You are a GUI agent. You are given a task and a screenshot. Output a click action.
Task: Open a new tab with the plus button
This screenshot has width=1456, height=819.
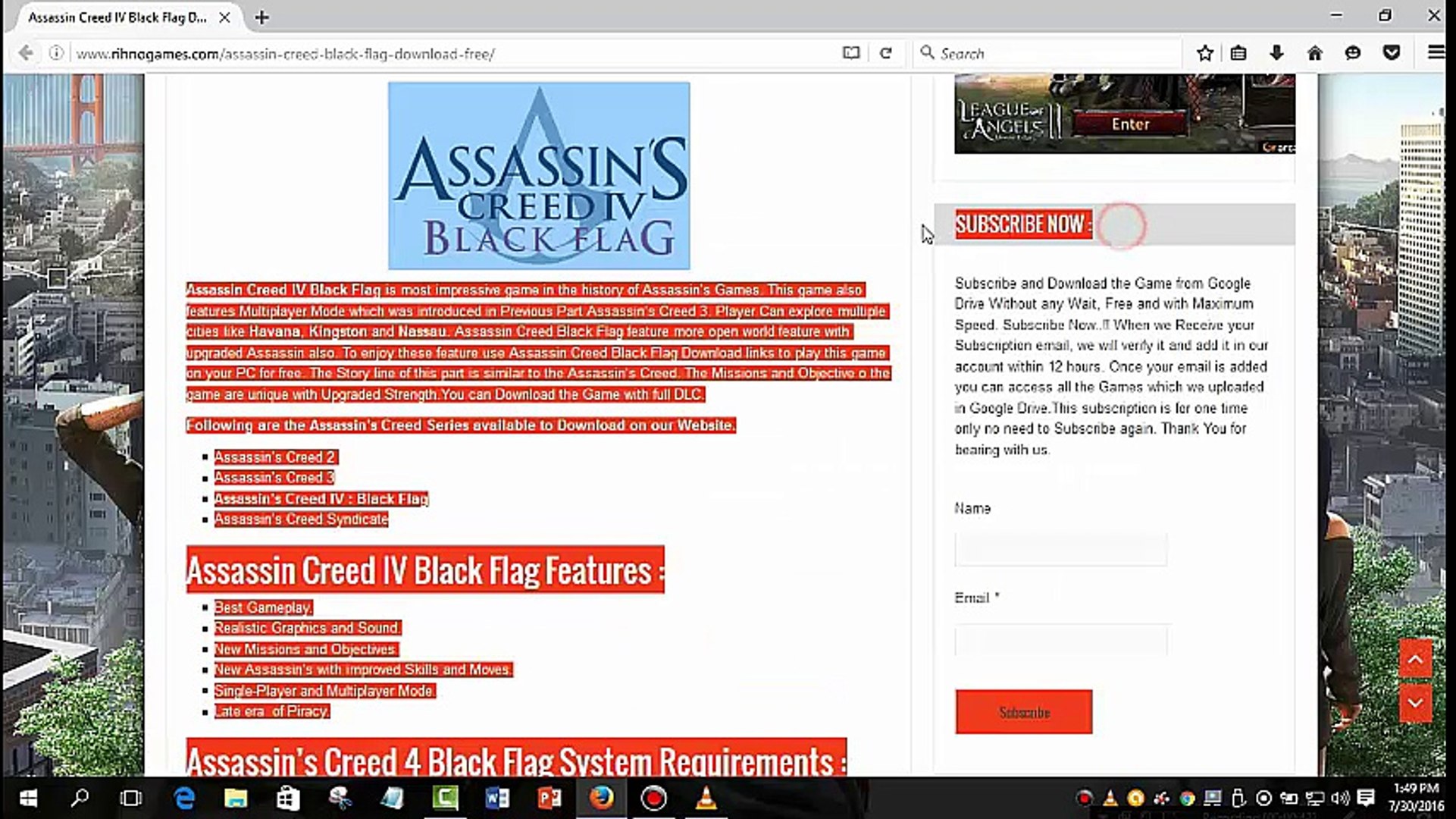(x=261, y=17)
